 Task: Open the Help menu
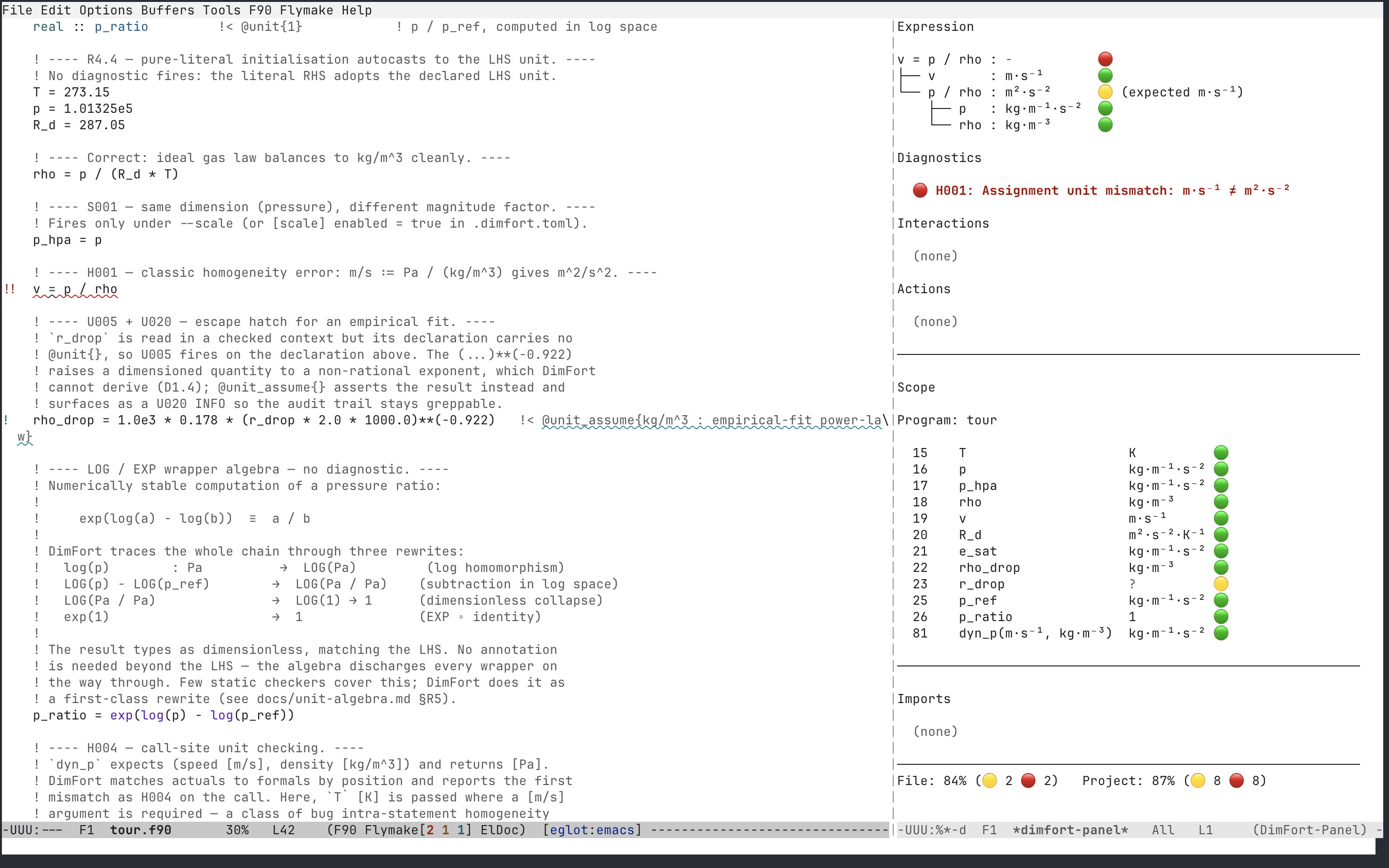[x=356, y=10]
